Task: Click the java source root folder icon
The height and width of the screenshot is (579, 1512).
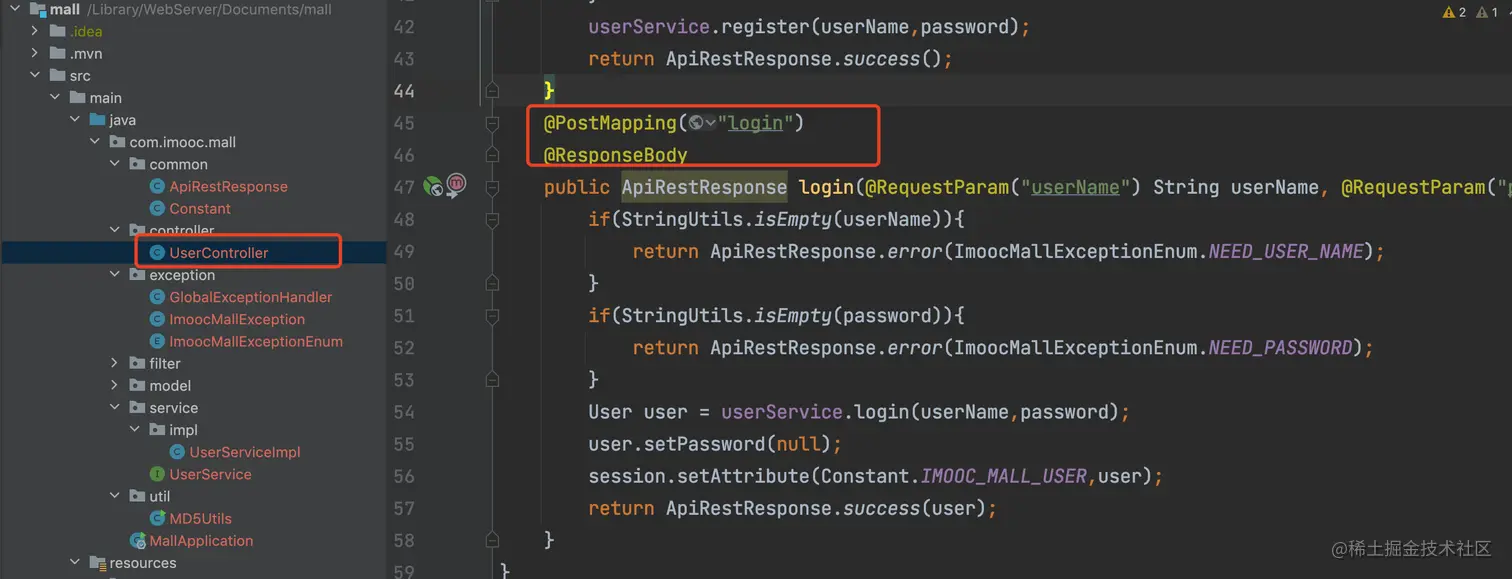Action: pos(97,120)
